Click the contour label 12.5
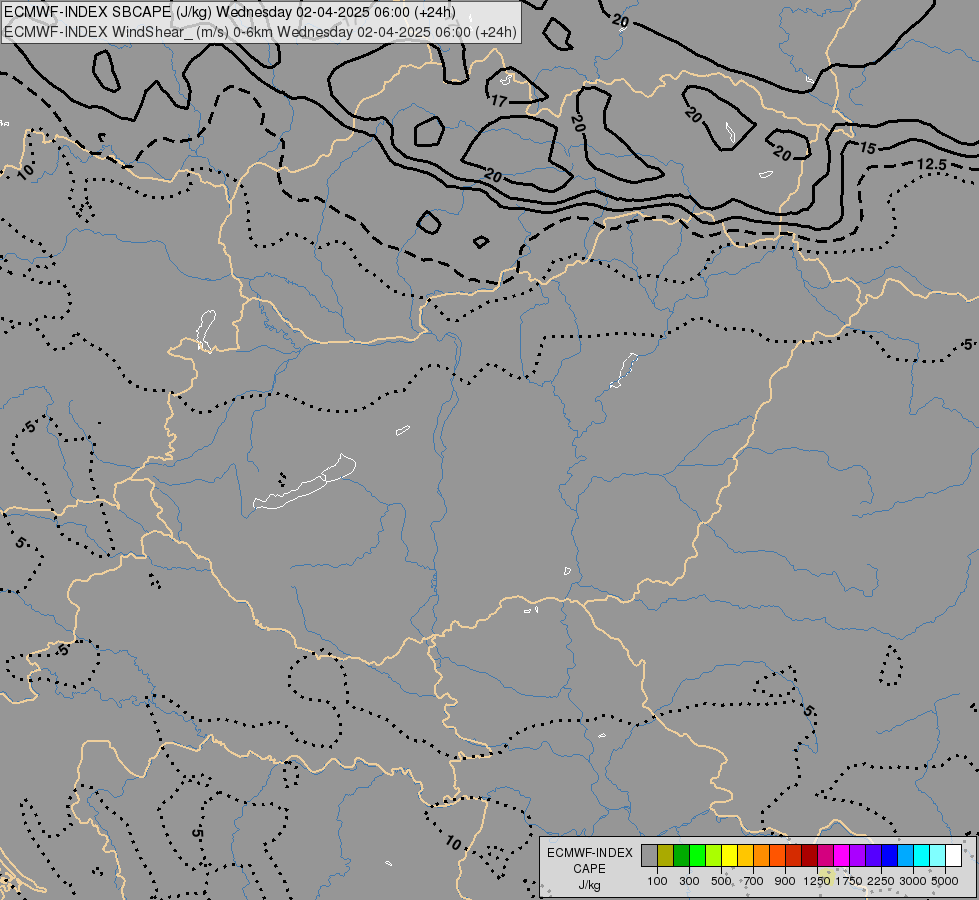979x900 pixels. pyautogui.click(x=932, y=164)
